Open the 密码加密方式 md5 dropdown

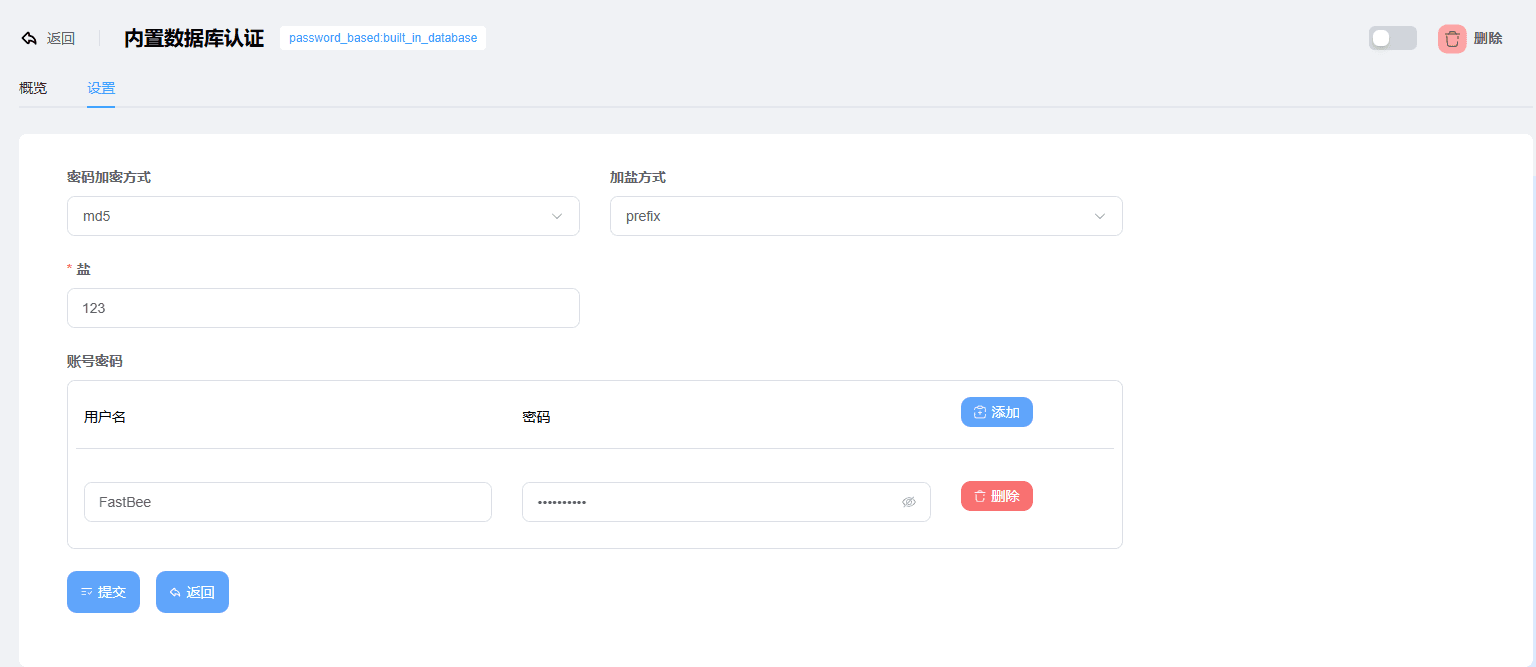[323, 216]
